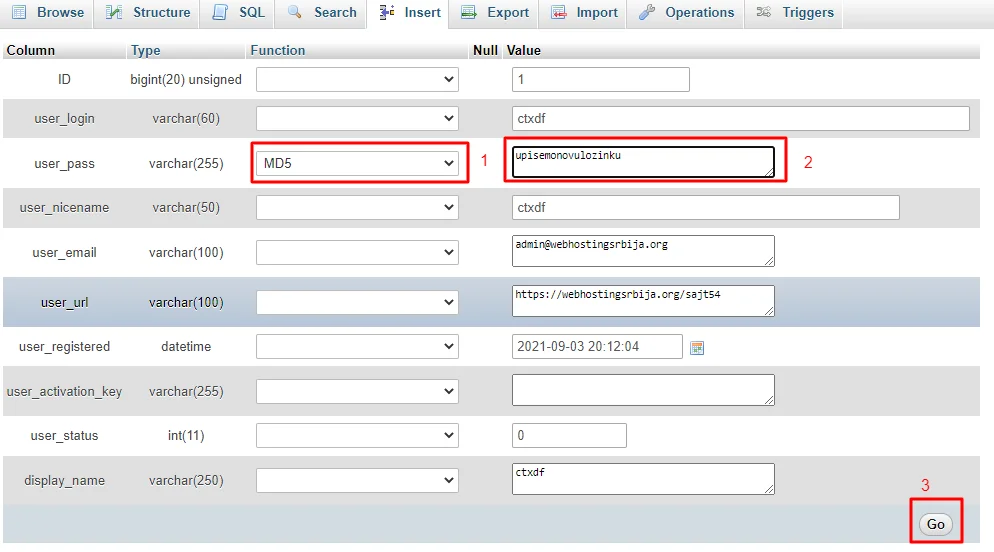994x552 pixels.
Task: Click the Column header
Action: click(30, 51)
